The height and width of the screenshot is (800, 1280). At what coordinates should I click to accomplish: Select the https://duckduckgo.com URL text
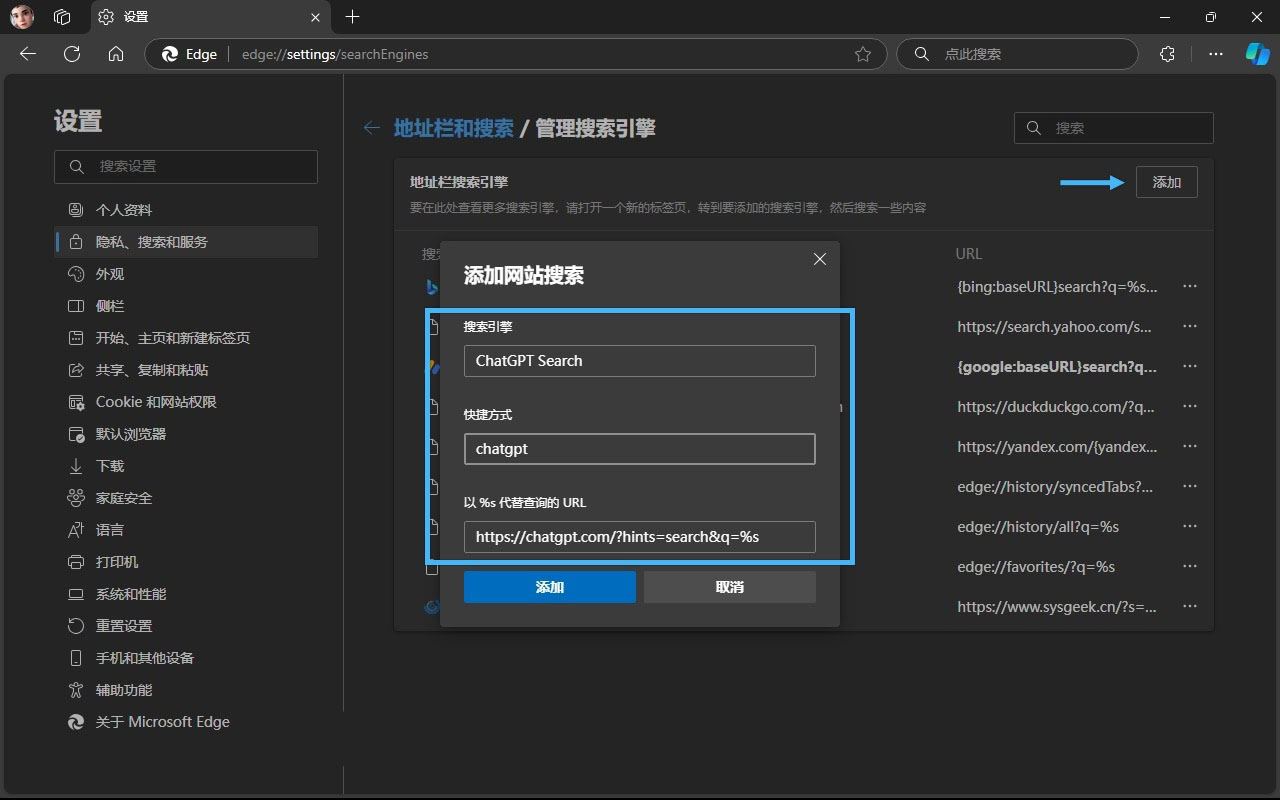tap(1056, 406)
